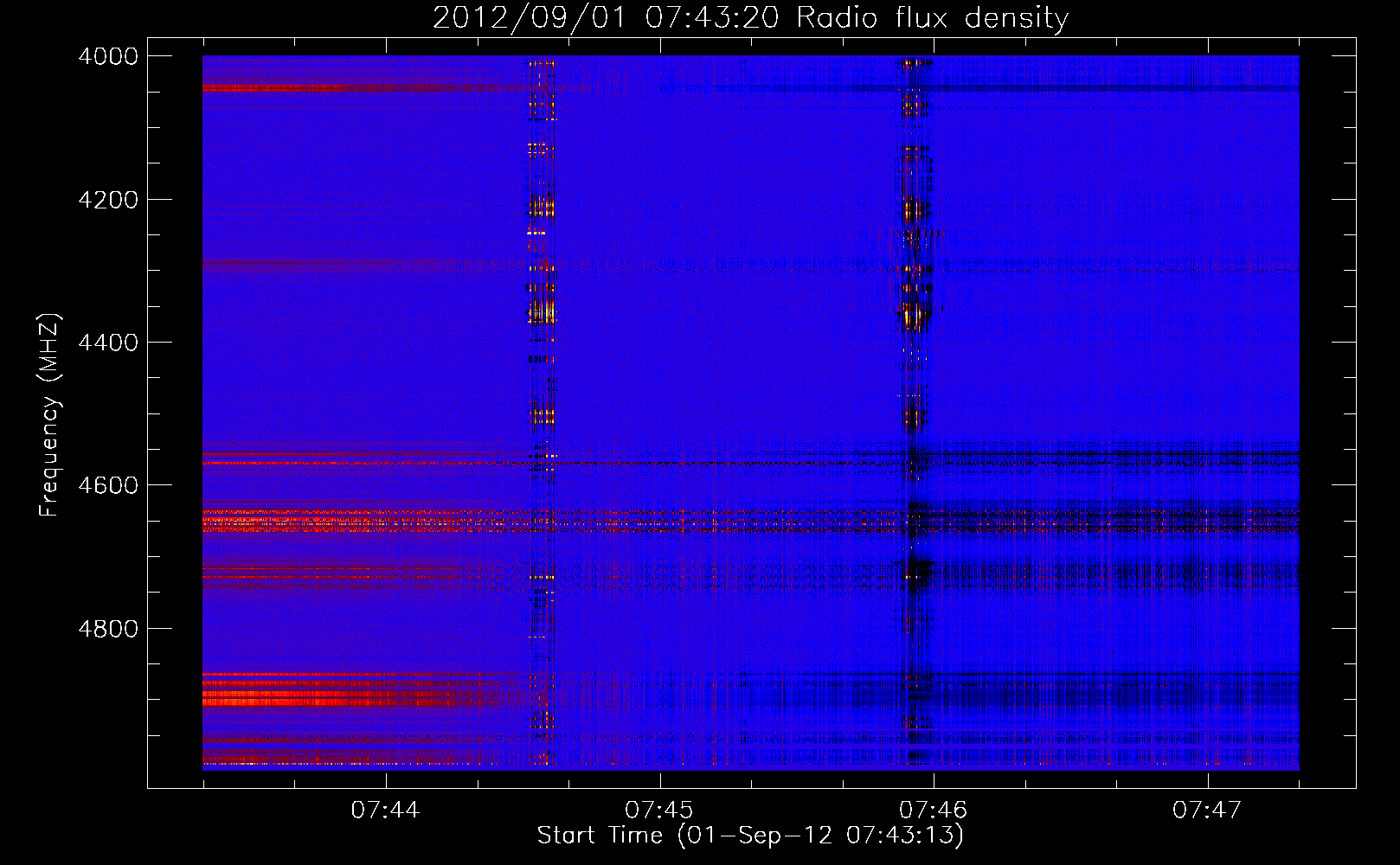The image size is (1400, 865).
Task: Click the 4400 frequency tick label
Action: click(x=108, y=343)
